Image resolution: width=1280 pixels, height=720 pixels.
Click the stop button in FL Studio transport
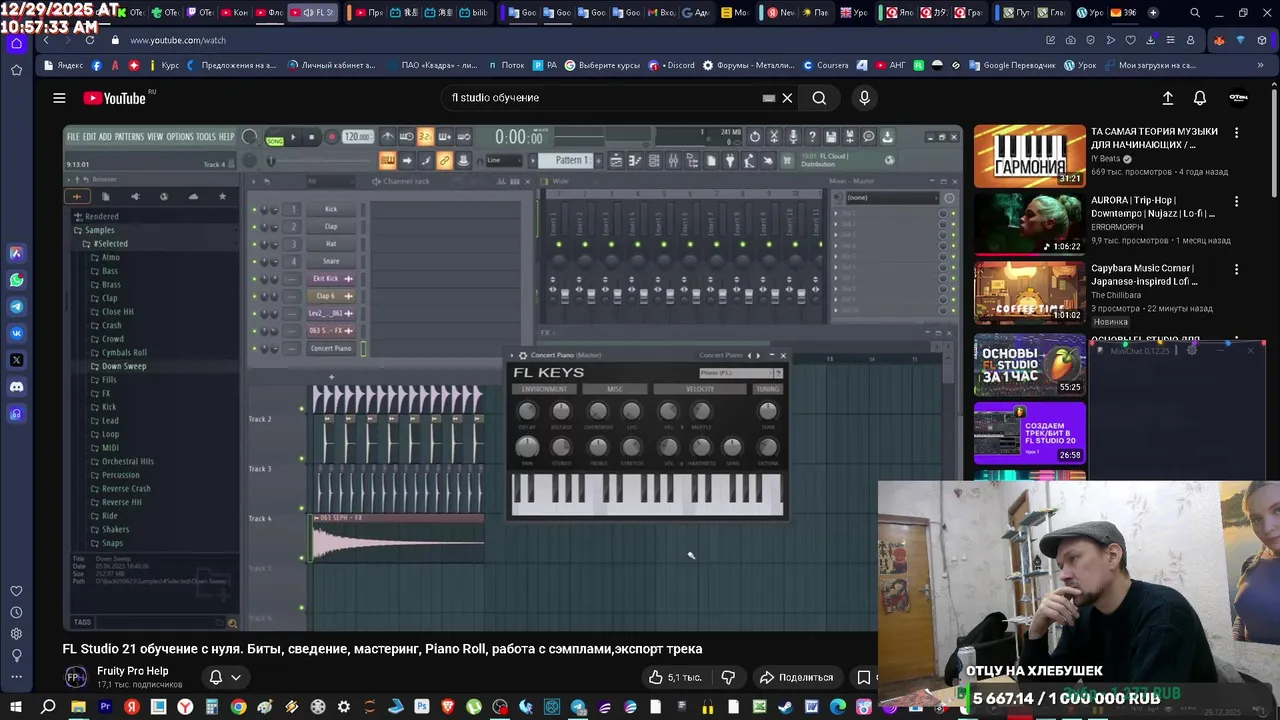312,137
